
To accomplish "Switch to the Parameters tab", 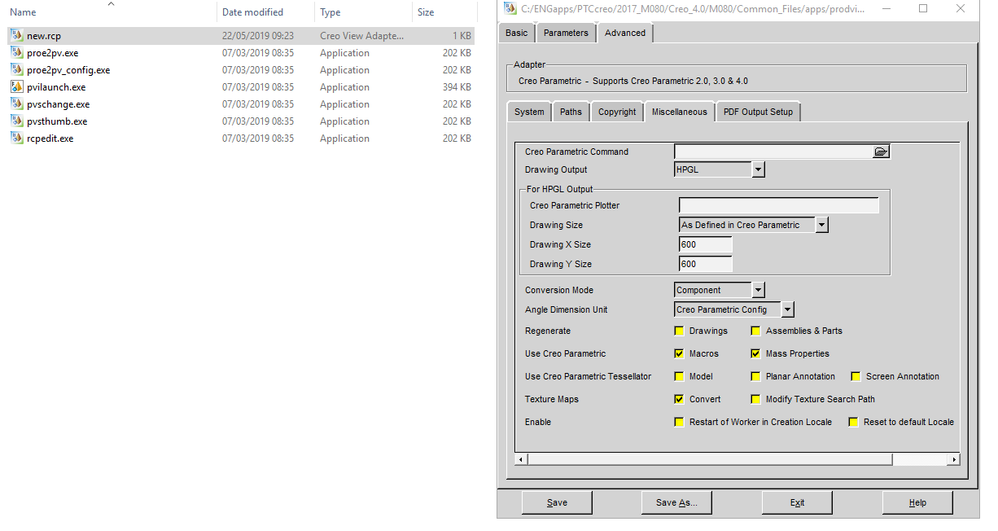I will click(566, 33).
